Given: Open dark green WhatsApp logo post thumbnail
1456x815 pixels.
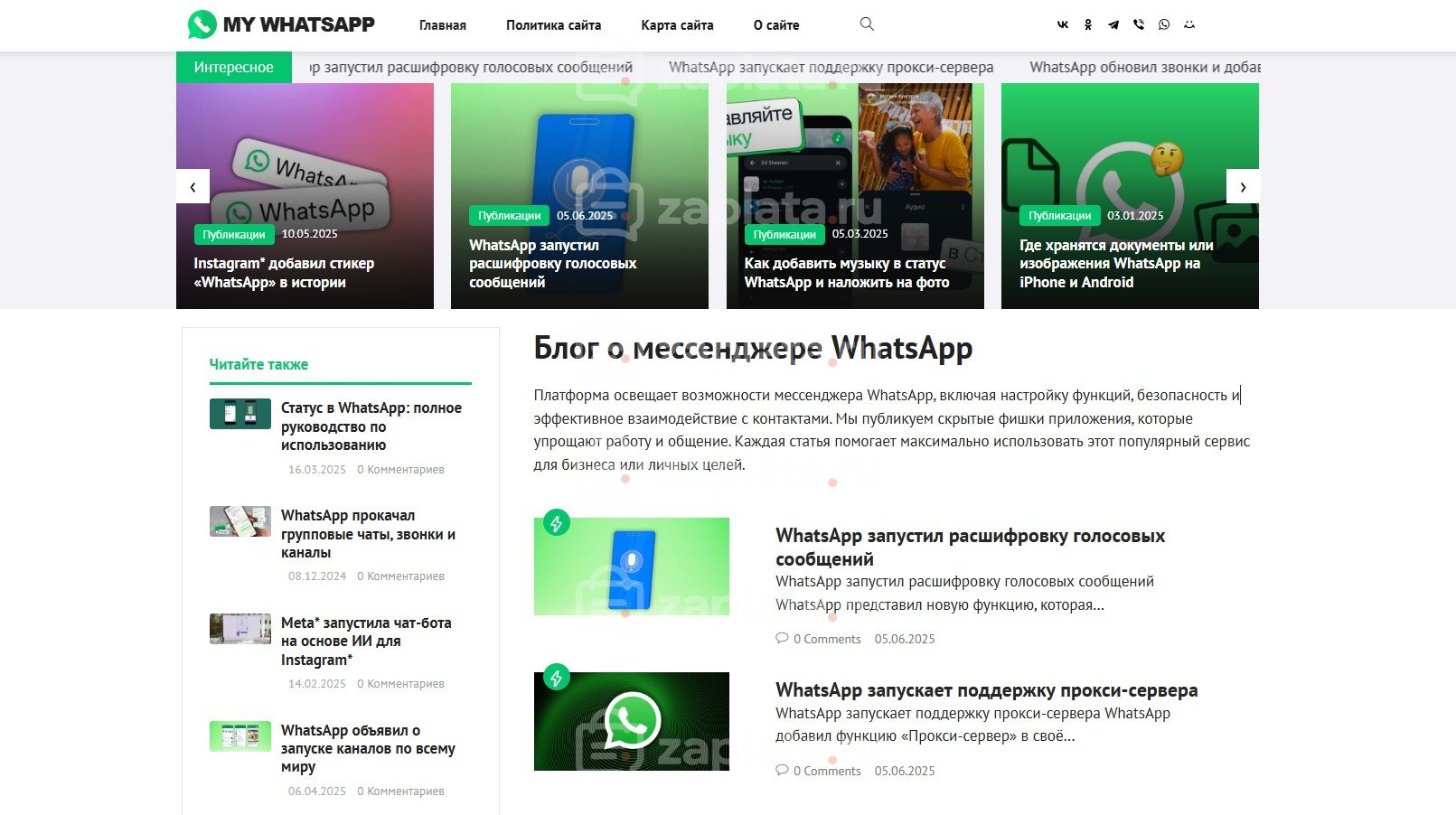Looking at the screenshot, I should point(632,721).
